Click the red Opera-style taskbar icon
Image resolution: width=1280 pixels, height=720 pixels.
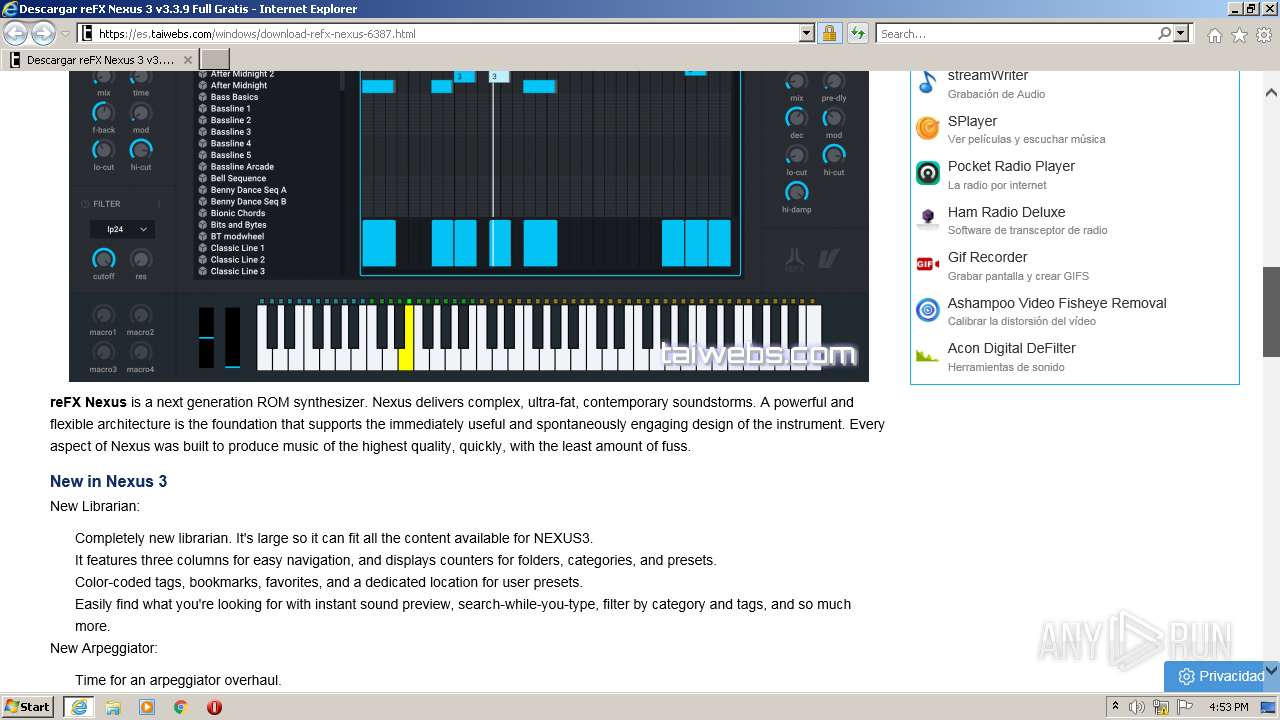pyautogui.click(x=214, y=707)
